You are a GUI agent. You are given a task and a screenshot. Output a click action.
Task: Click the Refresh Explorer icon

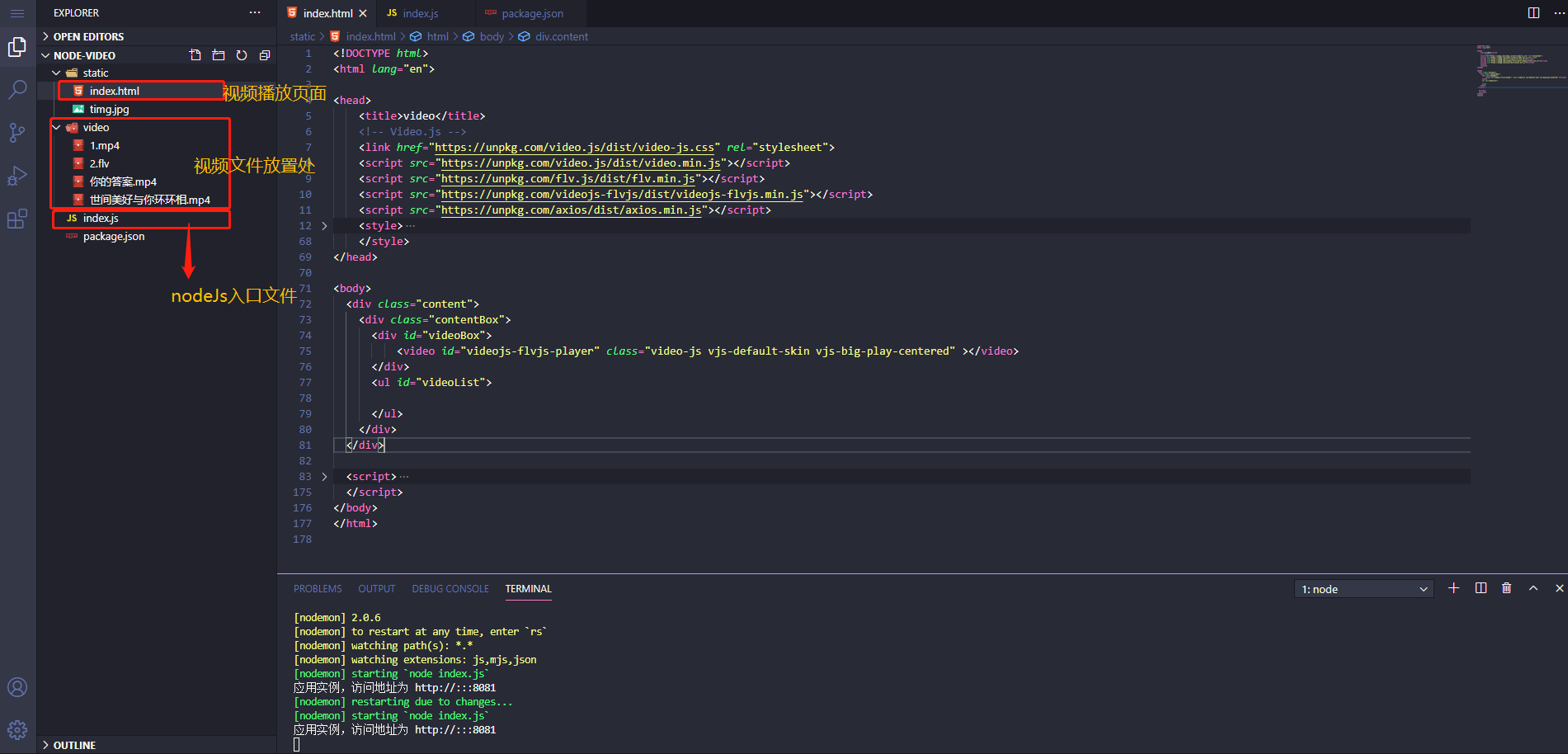tap(242, 55)
